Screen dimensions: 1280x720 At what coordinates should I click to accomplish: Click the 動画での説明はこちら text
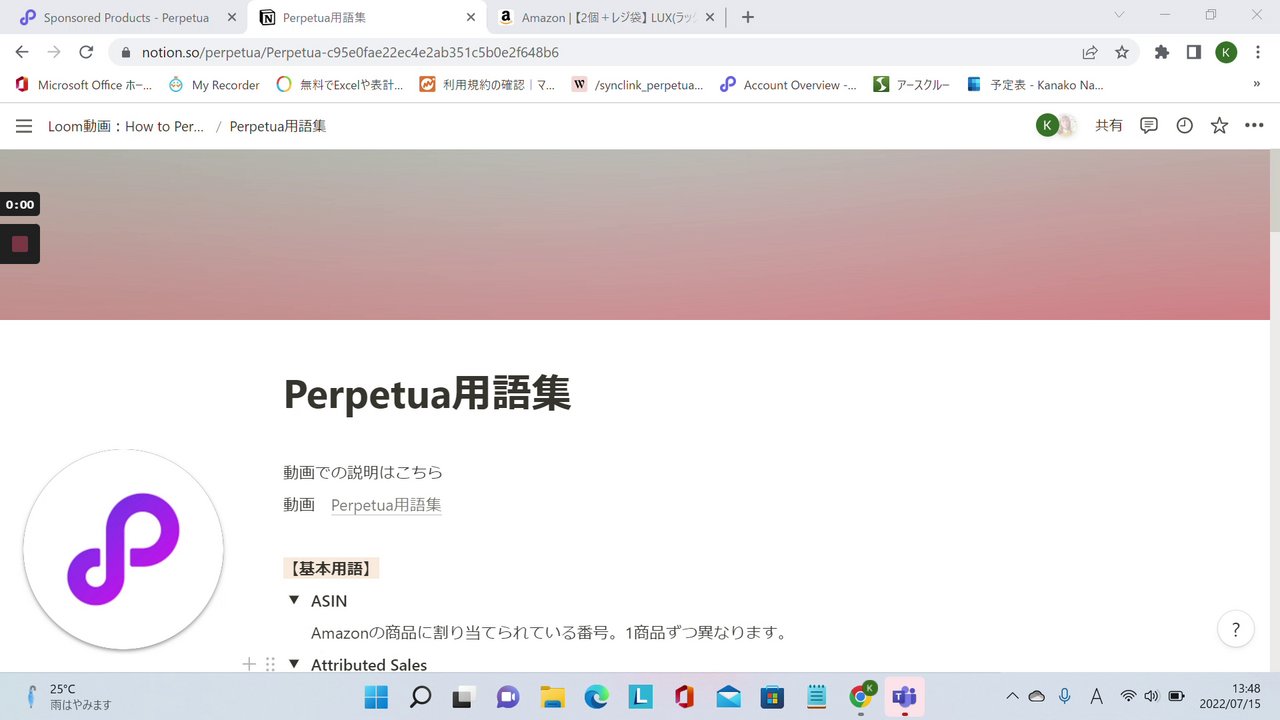pyautogui.click(x=363, y=472)
